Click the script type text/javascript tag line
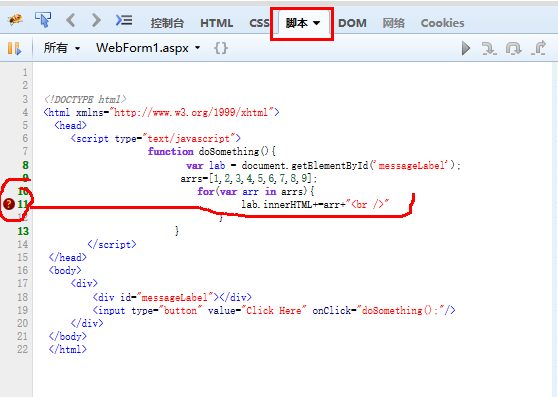Screen dimensions: 558x397 [156, 138]
